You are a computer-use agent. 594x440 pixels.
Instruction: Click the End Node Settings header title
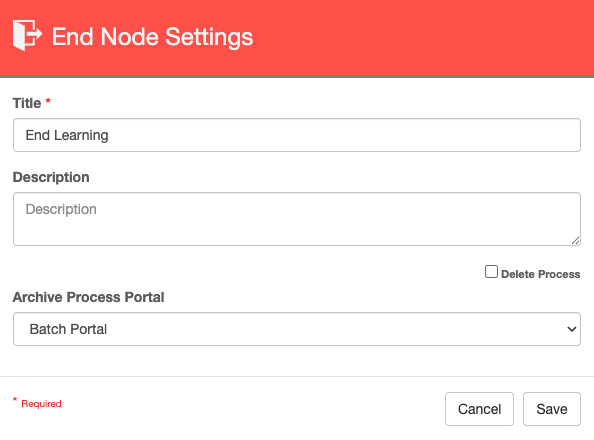point(152,37)
